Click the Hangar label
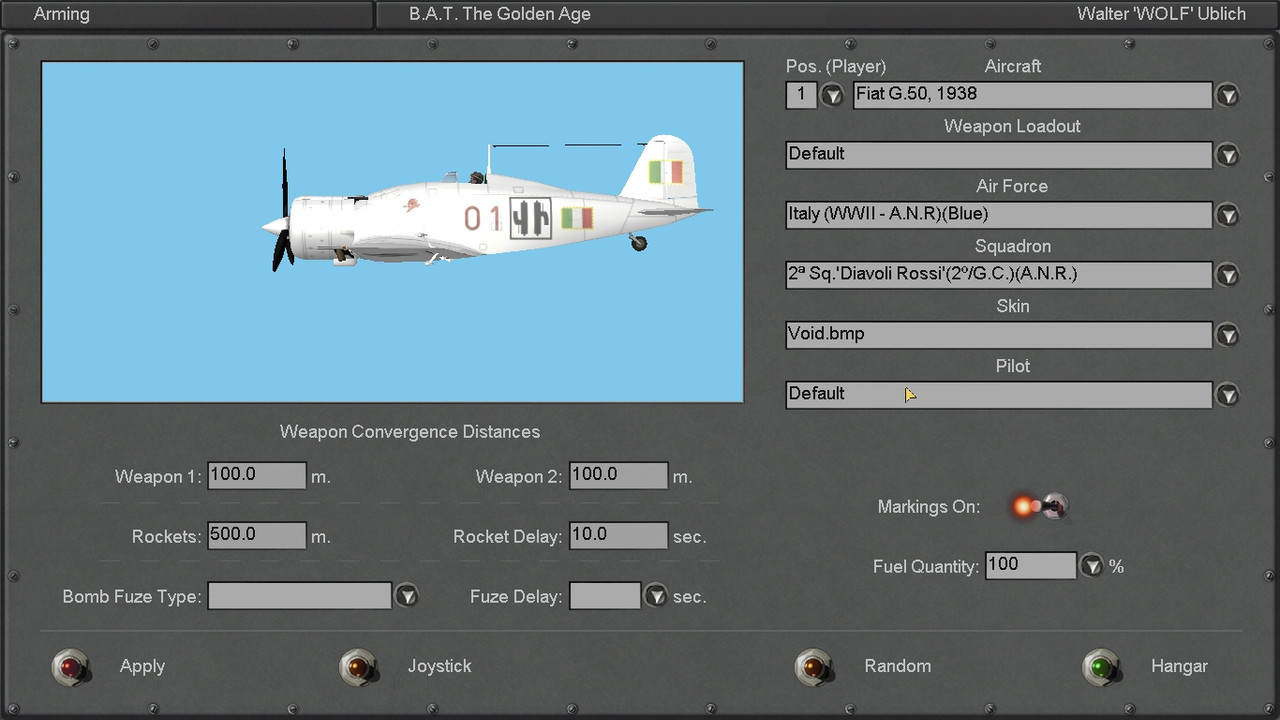Screen dimensions: 1280x720 (x=1179, y=666)
